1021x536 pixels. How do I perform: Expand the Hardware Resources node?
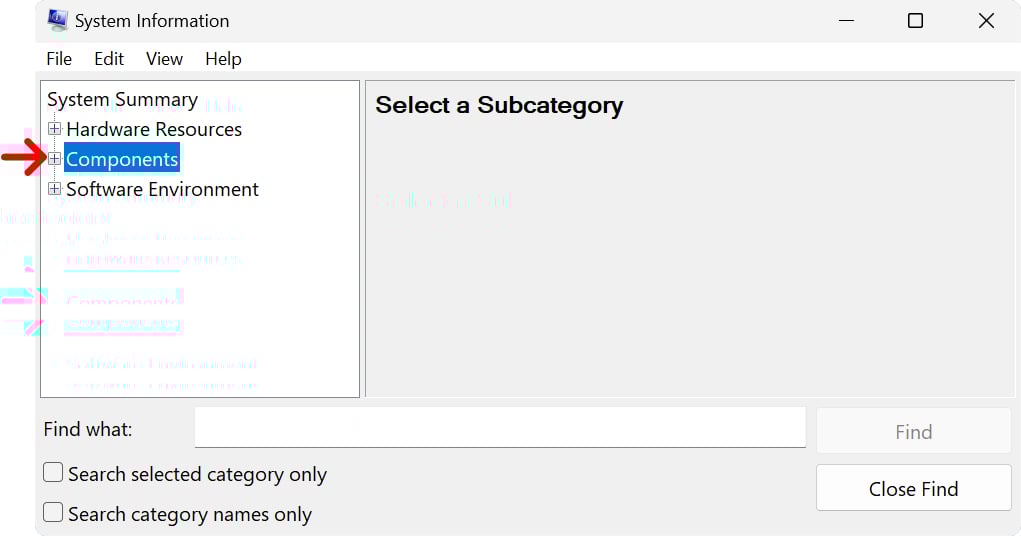click(55, 129)
